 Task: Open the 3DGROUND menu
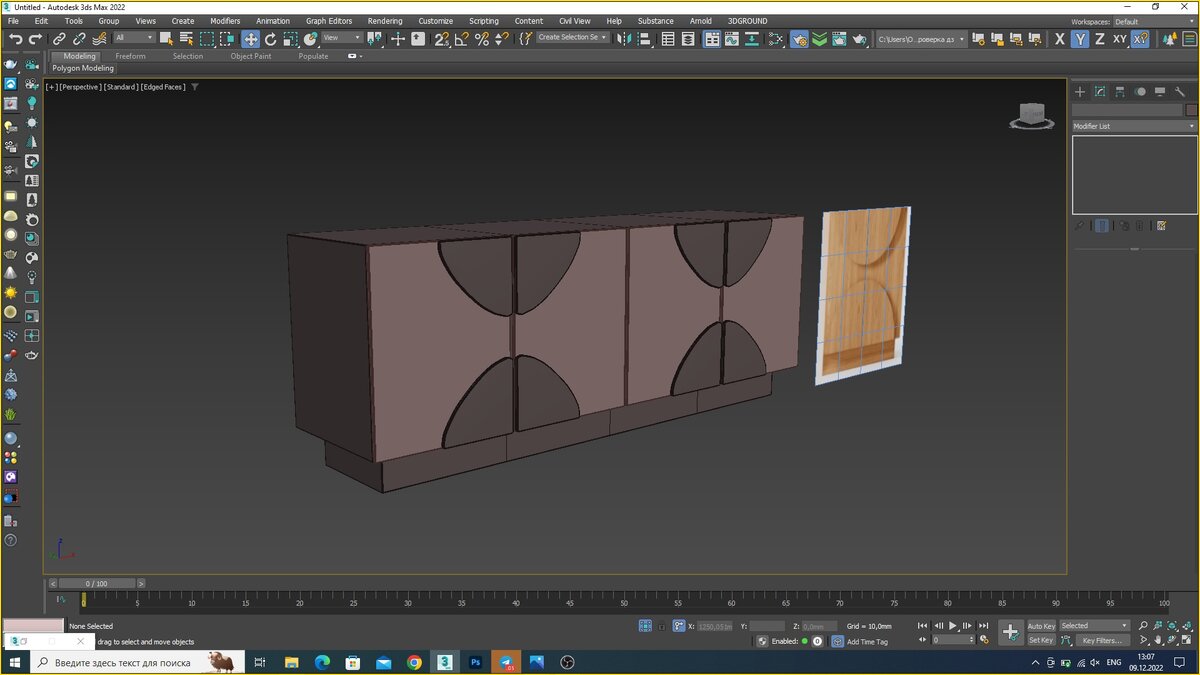coord(748,21)
